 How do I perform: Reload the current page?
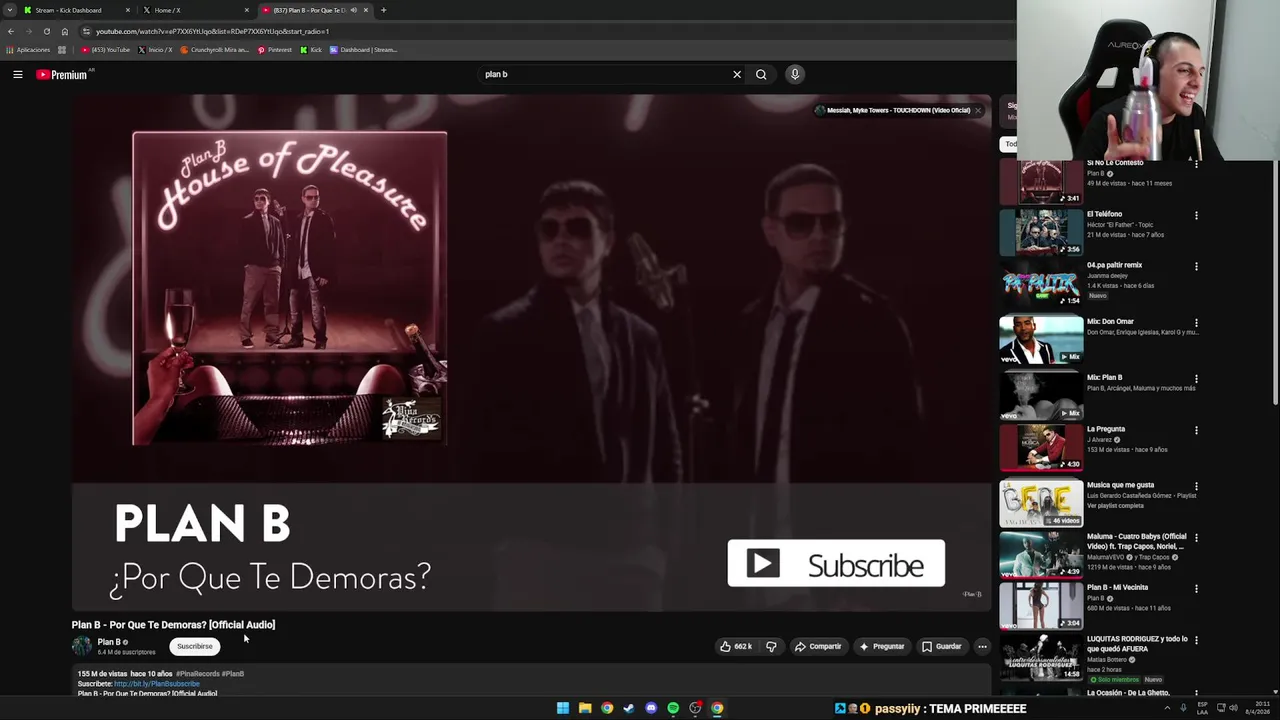coord(46,31)
